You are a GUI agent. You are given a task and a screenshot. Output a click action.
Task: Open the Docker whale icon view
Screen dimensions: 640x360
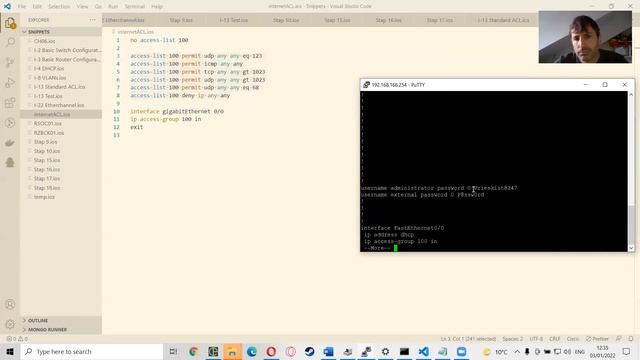coord(10,142)
